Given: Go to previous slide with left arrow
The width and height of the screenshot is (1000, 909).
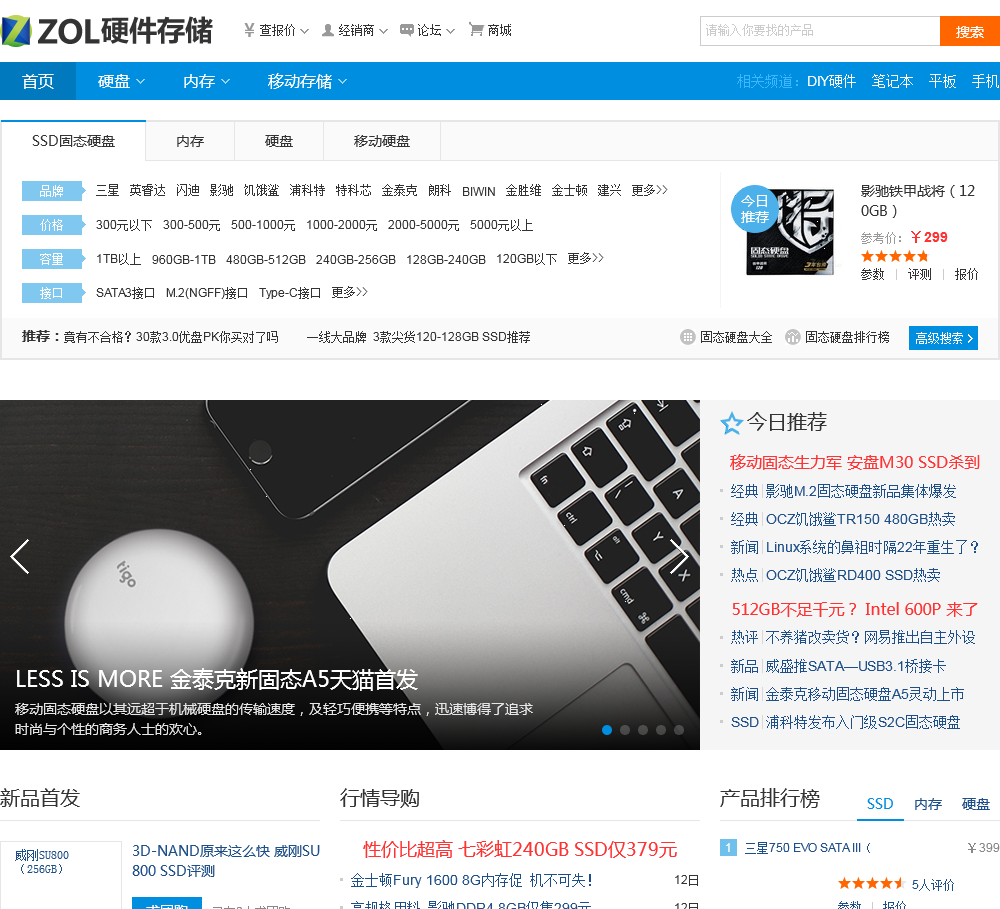Looking at the screenshot, I should tap(20, 557).
